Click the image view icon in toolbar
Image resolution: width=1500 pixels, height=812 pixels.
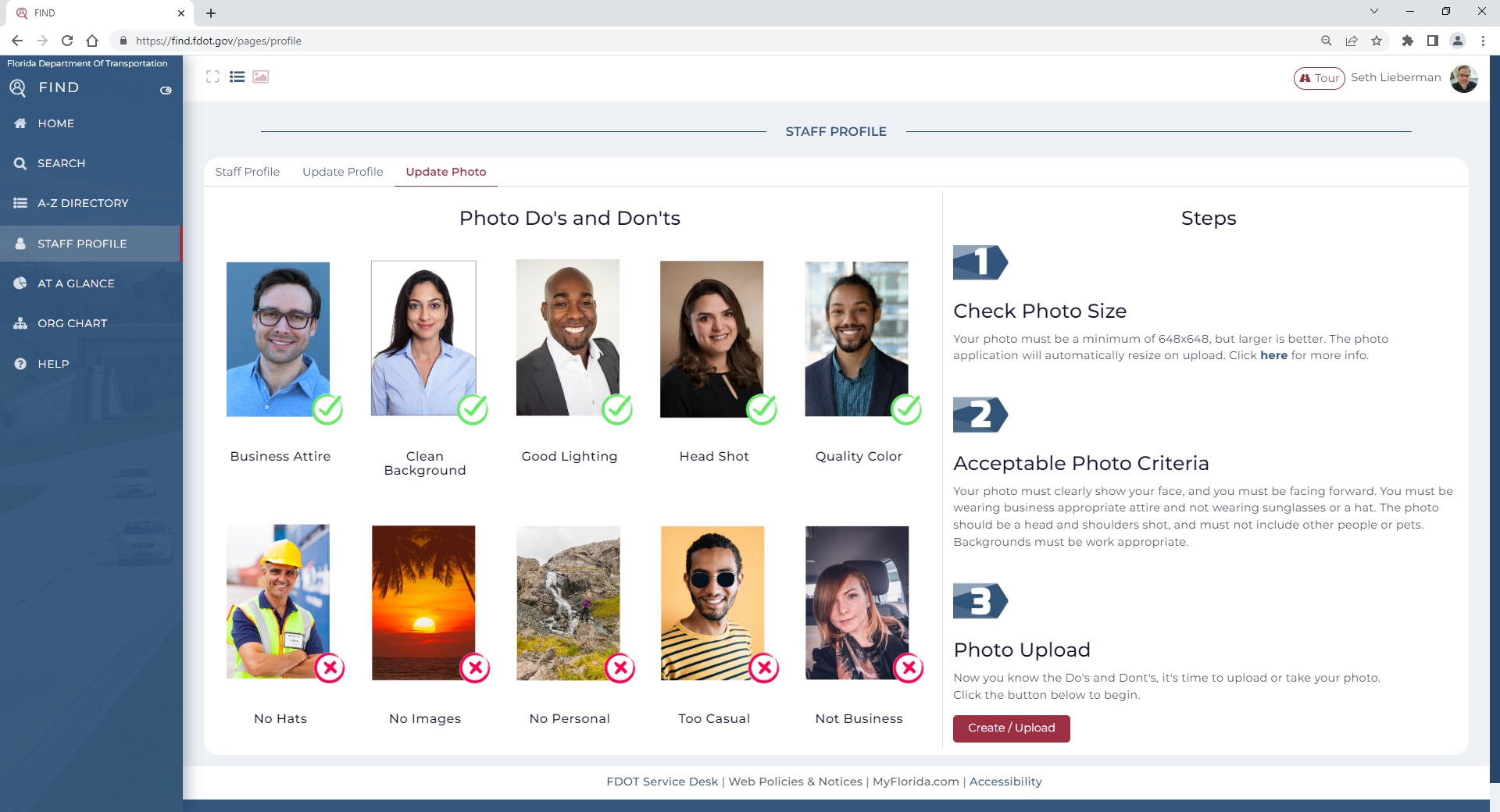[261, 77]
